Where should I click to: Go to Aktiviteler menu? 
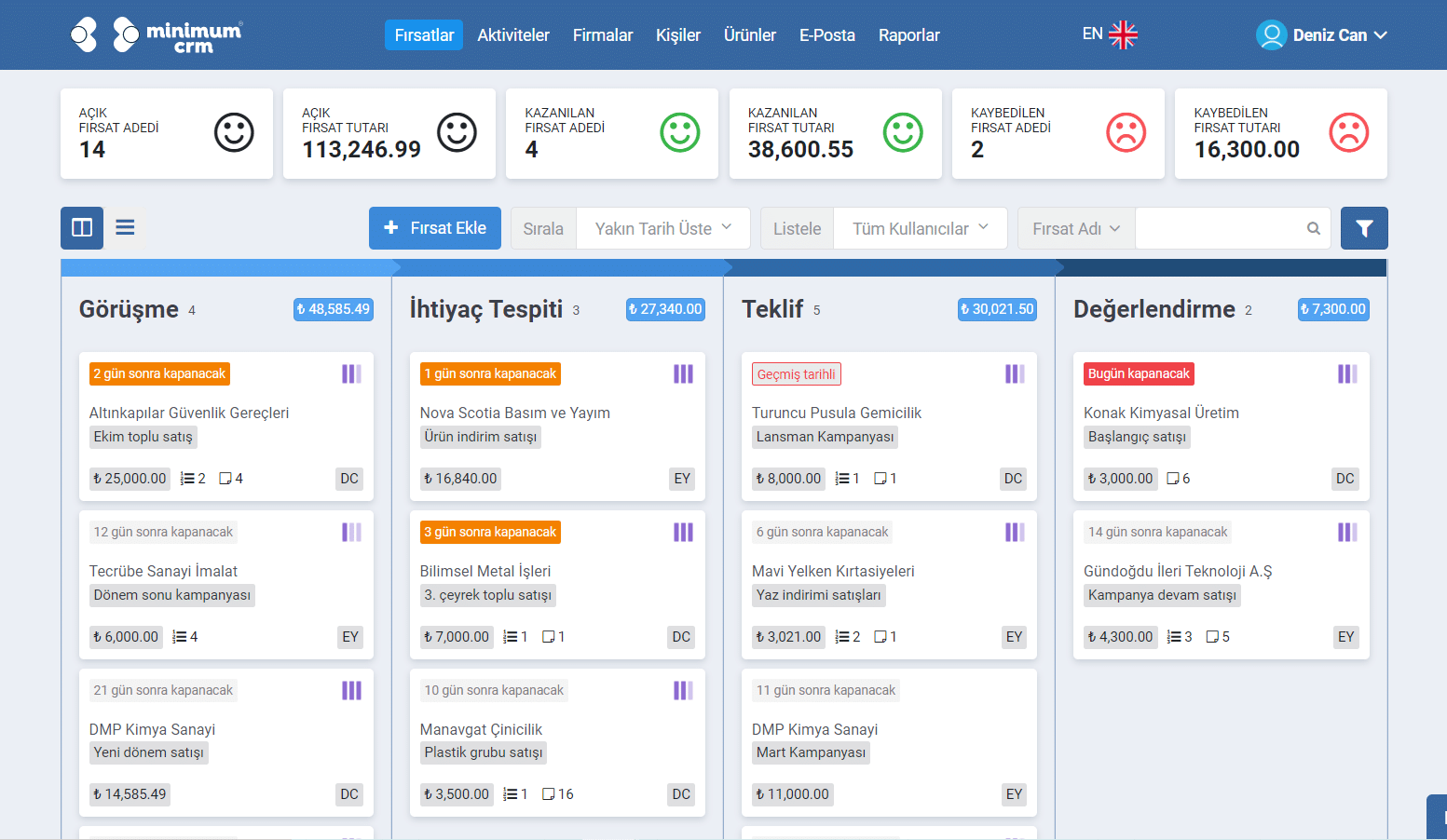tap(513, 34)
